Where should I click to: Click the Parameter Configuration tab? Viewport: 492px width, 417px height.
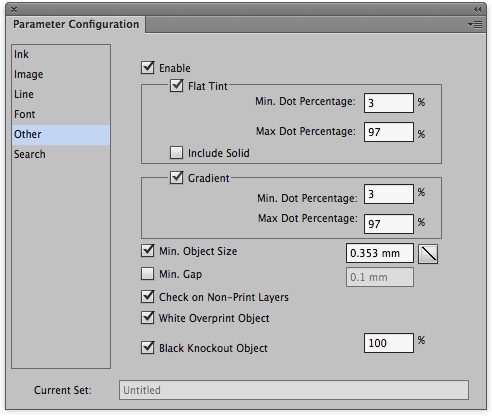pos(76,24)
